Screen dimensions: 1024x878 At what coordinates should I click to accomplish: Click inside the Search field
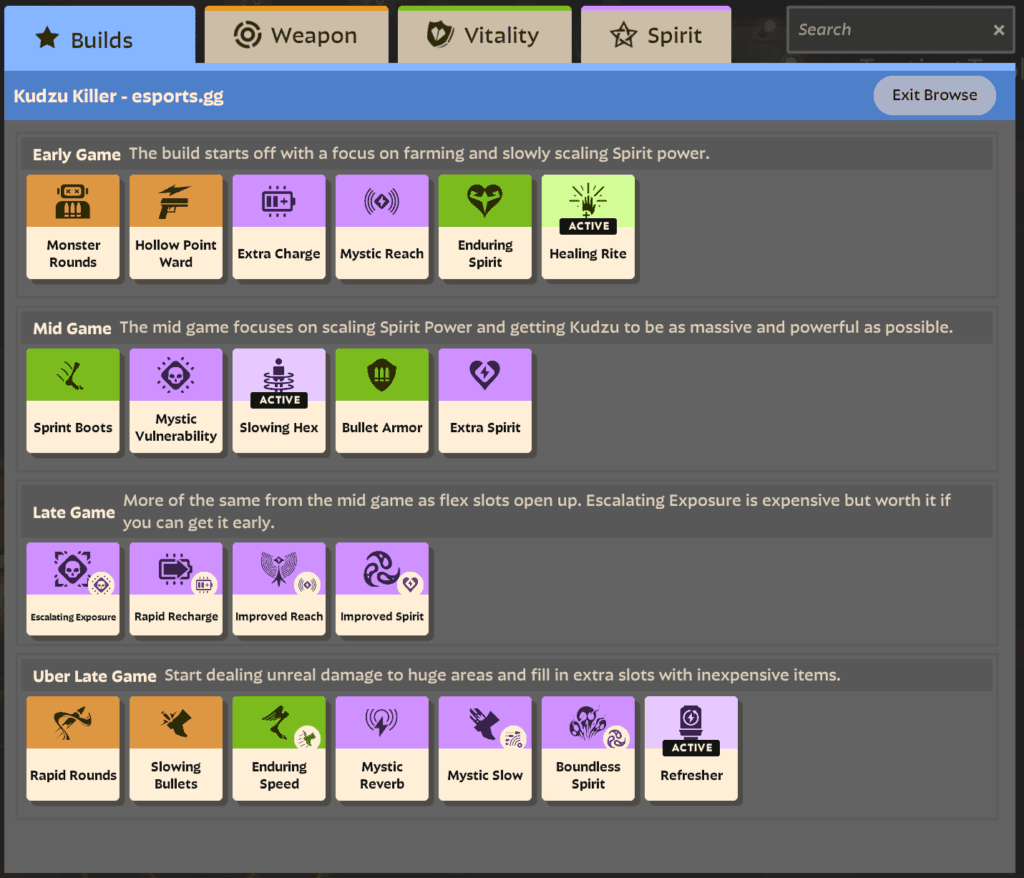890,29
